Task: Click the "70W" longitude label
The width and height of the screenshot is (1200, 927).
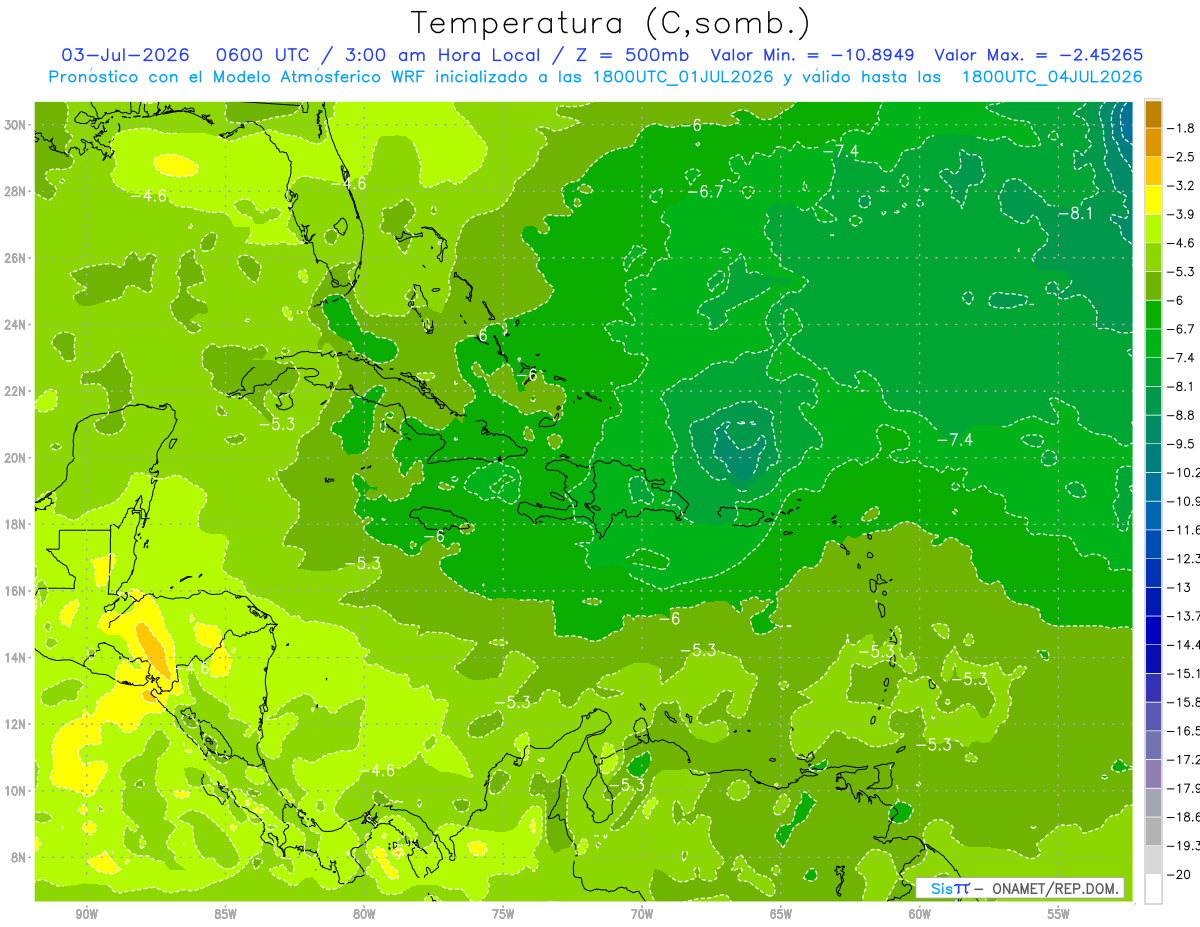Action: tap(642, 914)
